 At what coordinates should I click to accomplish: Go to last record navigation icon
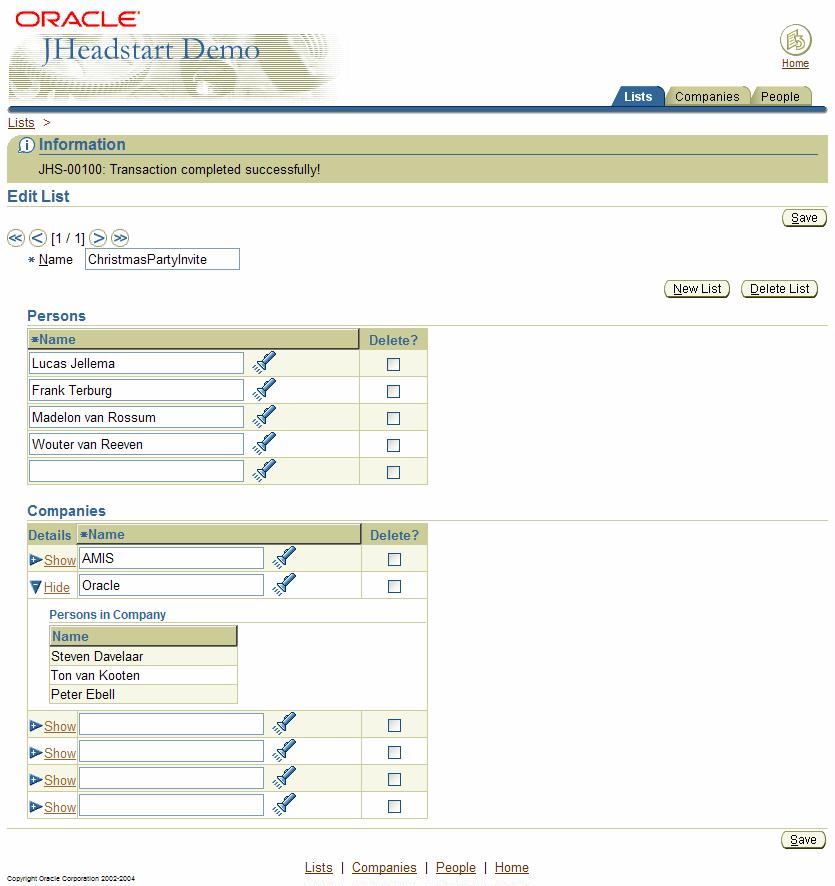coord(120,238)
